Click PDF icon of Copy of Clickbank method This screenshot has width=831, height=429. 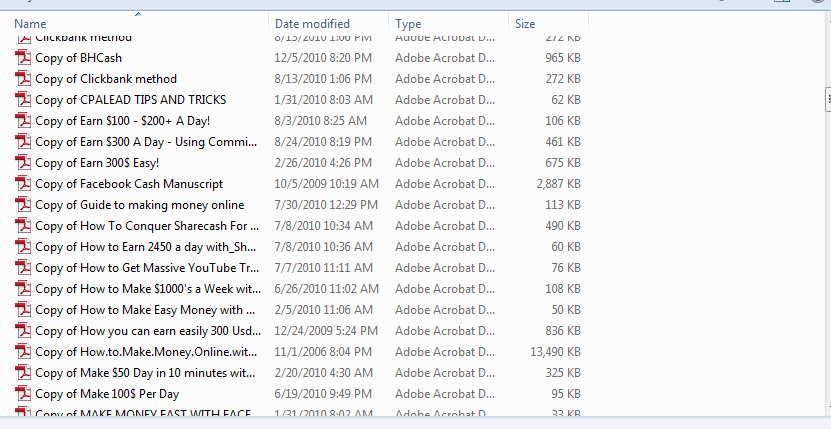(x=23, y=78)
